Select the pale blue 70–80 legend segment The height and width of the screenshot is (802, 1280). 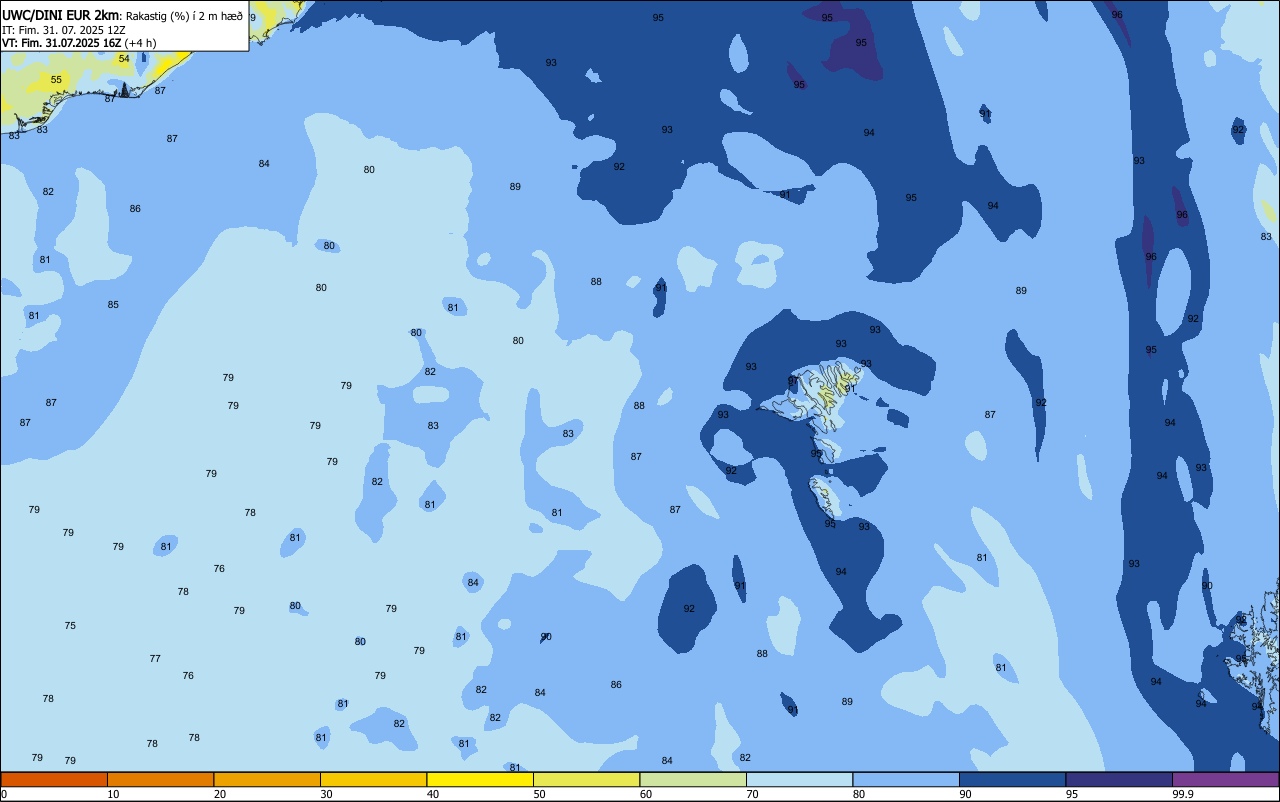point(799,779)
